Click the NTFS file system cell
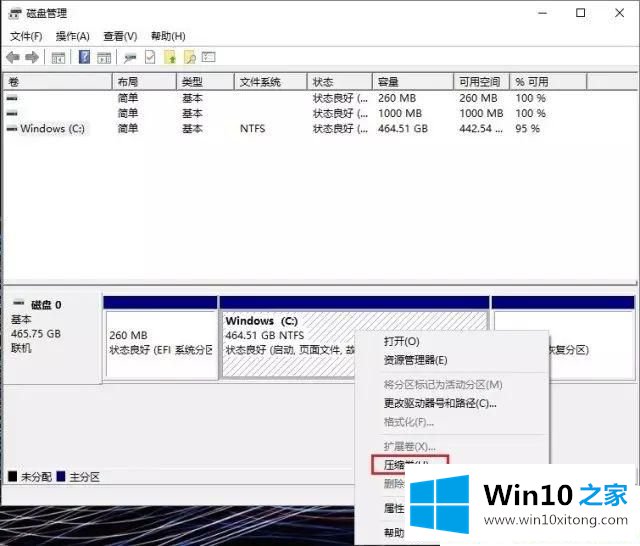Viewport: 640px width, 546px height. pyautogui.click(x=253, y=129)
